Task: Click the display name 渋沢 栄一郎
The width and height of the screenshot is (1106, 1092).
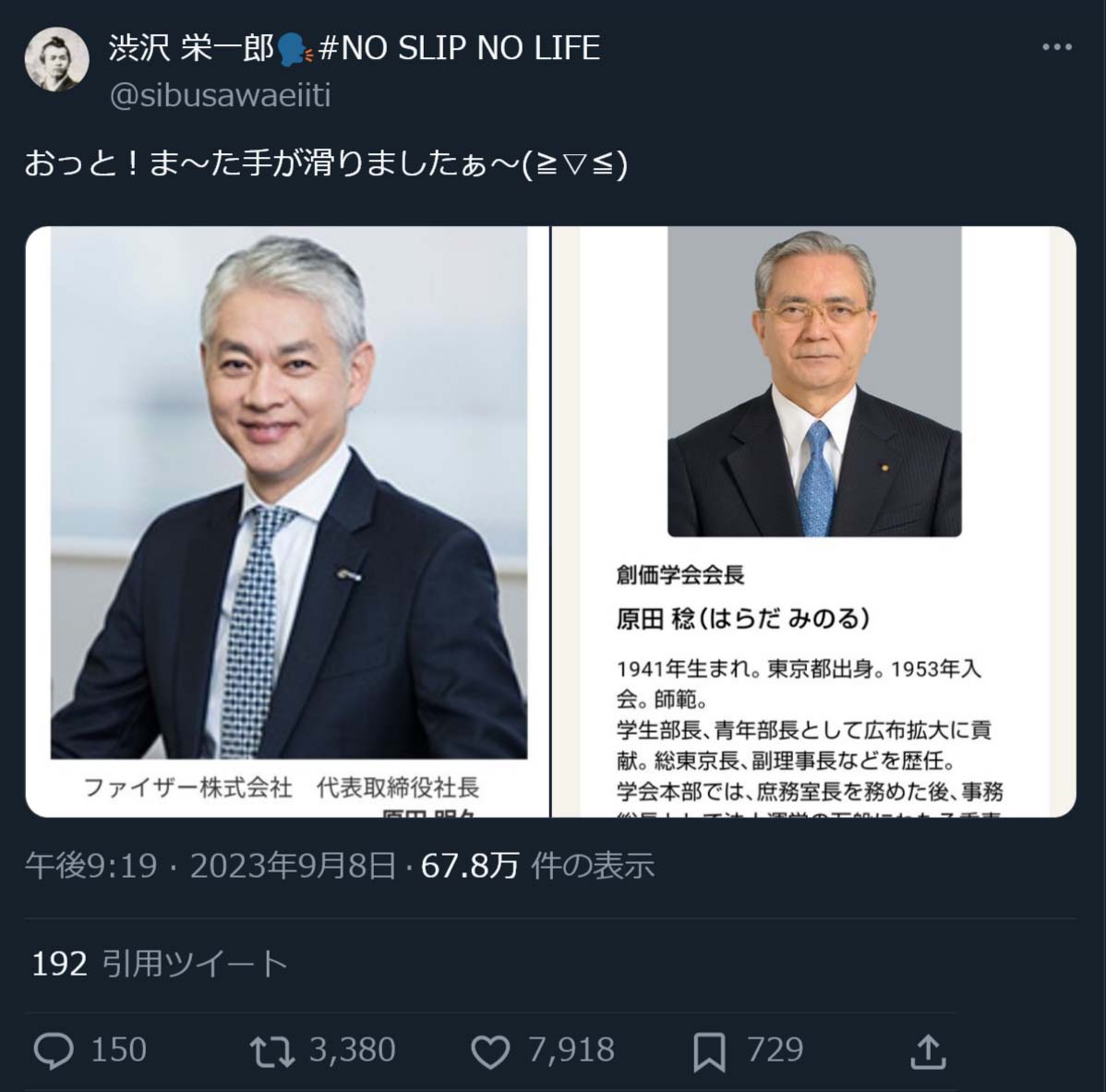Action: pyautogui.click(x=191, y=48)
